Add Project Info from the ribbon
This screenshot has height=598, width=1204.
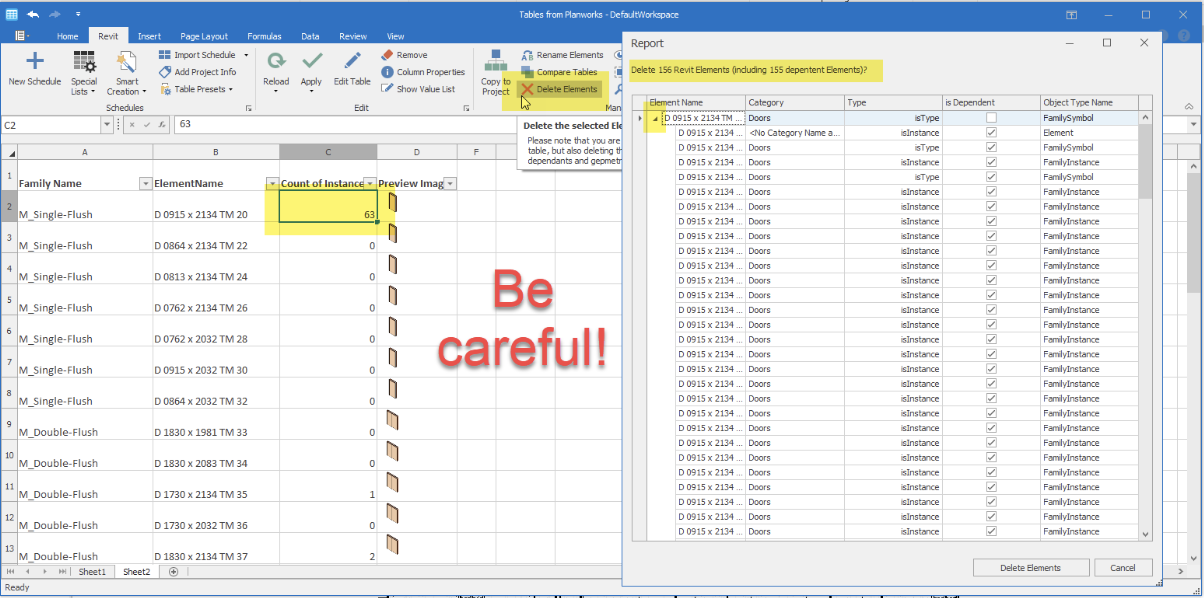click(x=198, y=72)
